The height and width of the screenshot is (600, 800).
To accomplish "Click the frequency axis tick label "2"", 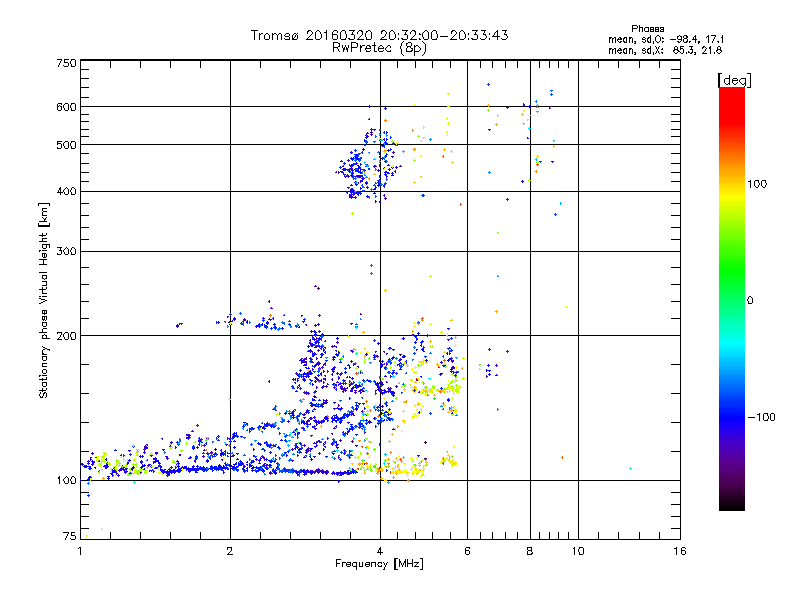I will click(230, 551).
